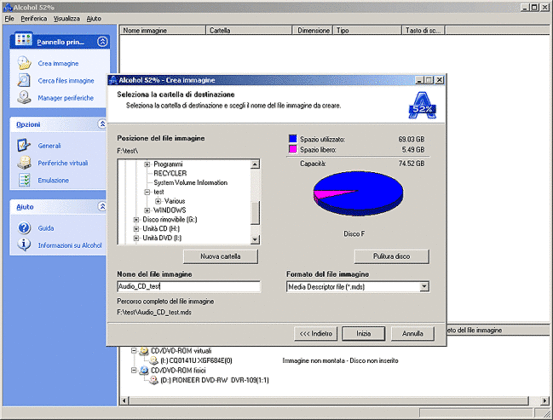This screenshot has width=553, height=420.
Task: Click the virtual drive (I:) CQ0141U icon
Action: point(153,360)
